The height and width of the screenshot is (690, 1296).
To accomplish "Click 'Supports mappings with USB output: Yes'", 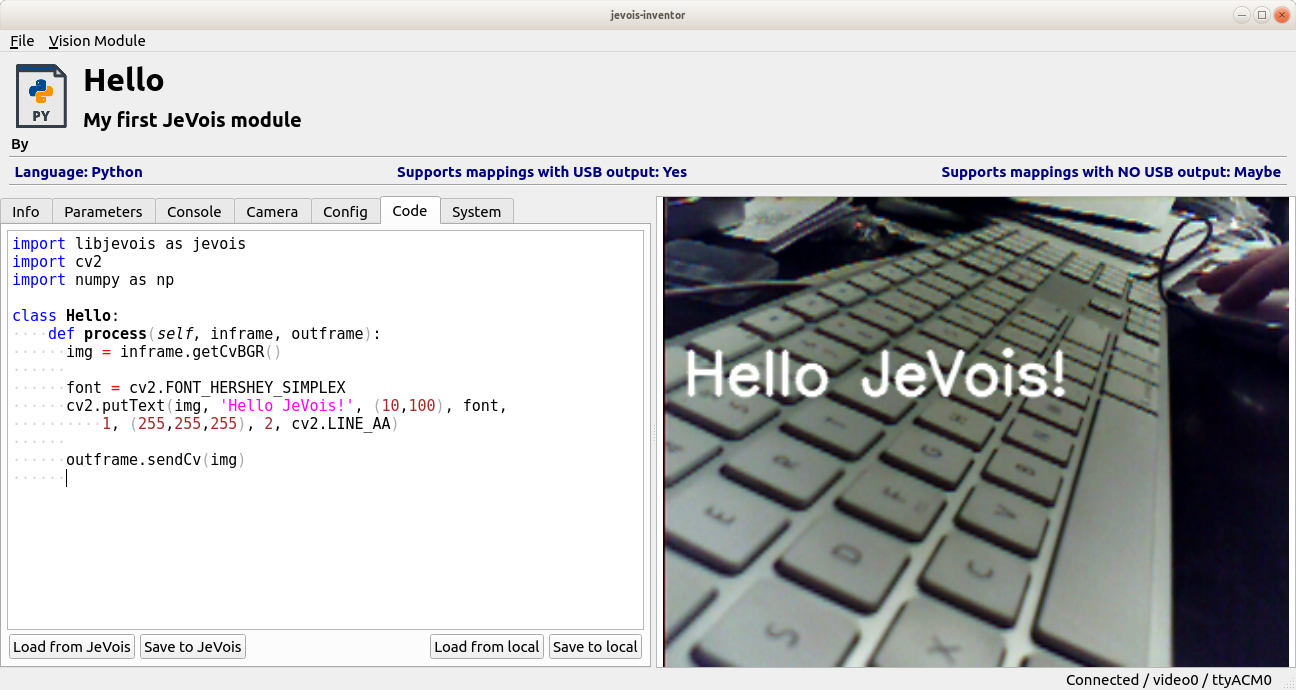I will pyautogui.click(x=542, y=172).
